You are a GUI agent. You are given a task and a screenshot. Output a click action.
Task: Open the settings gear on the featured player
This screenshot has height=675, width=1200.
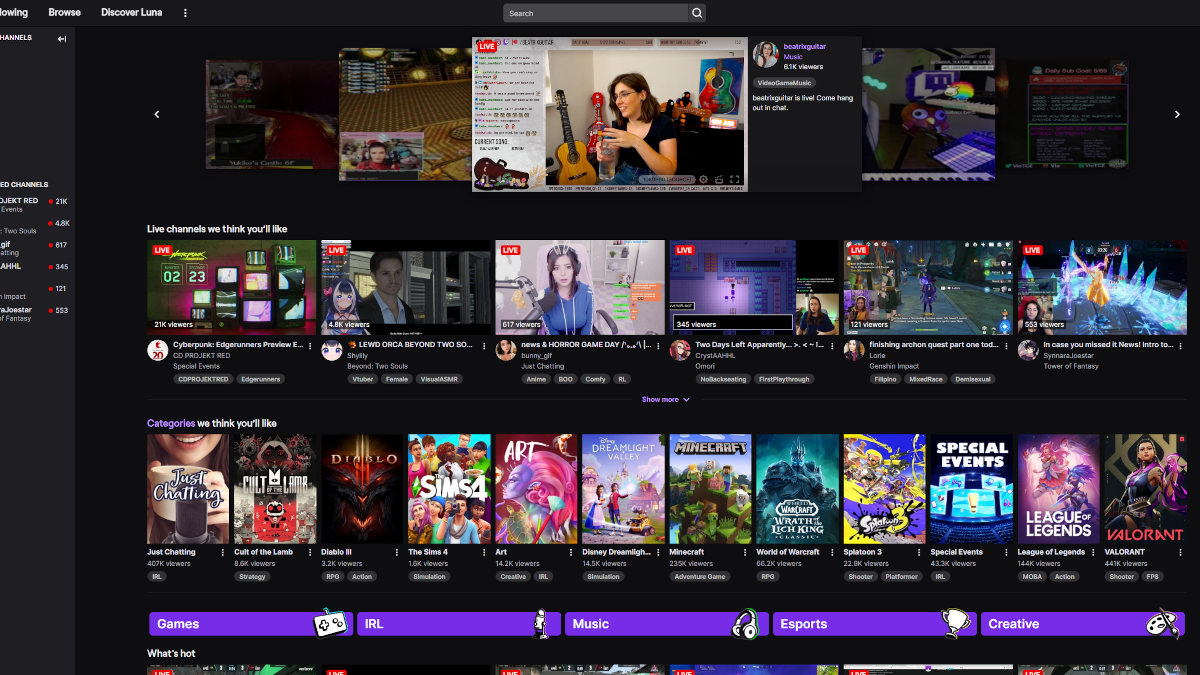[x=703, y=180]
